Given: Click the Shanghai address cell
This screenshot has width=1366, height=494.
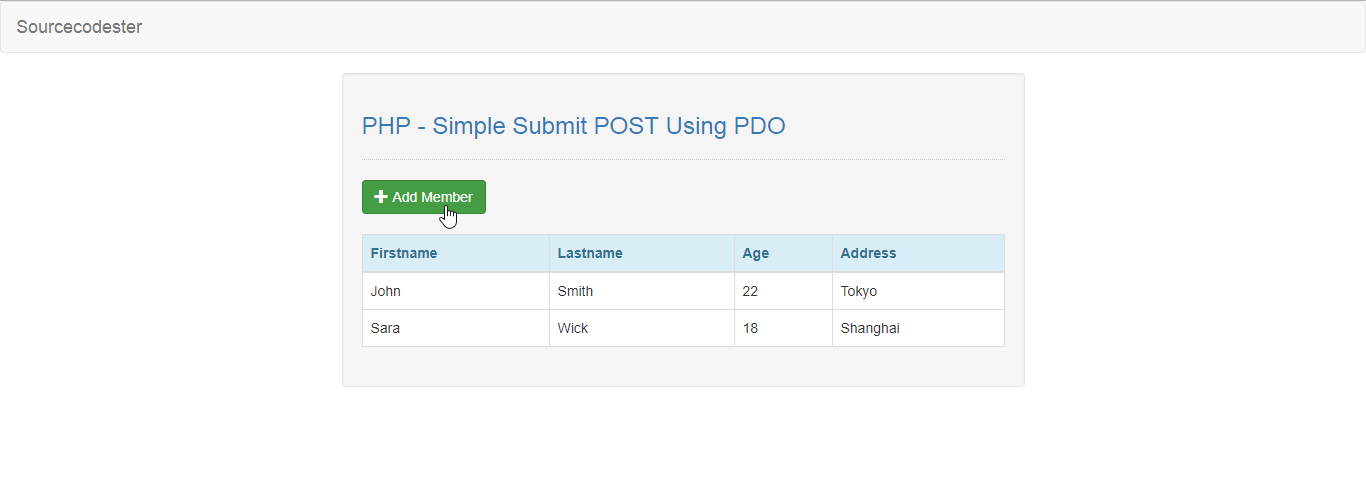Looking at the screenshot, I should tap(919, 328).
